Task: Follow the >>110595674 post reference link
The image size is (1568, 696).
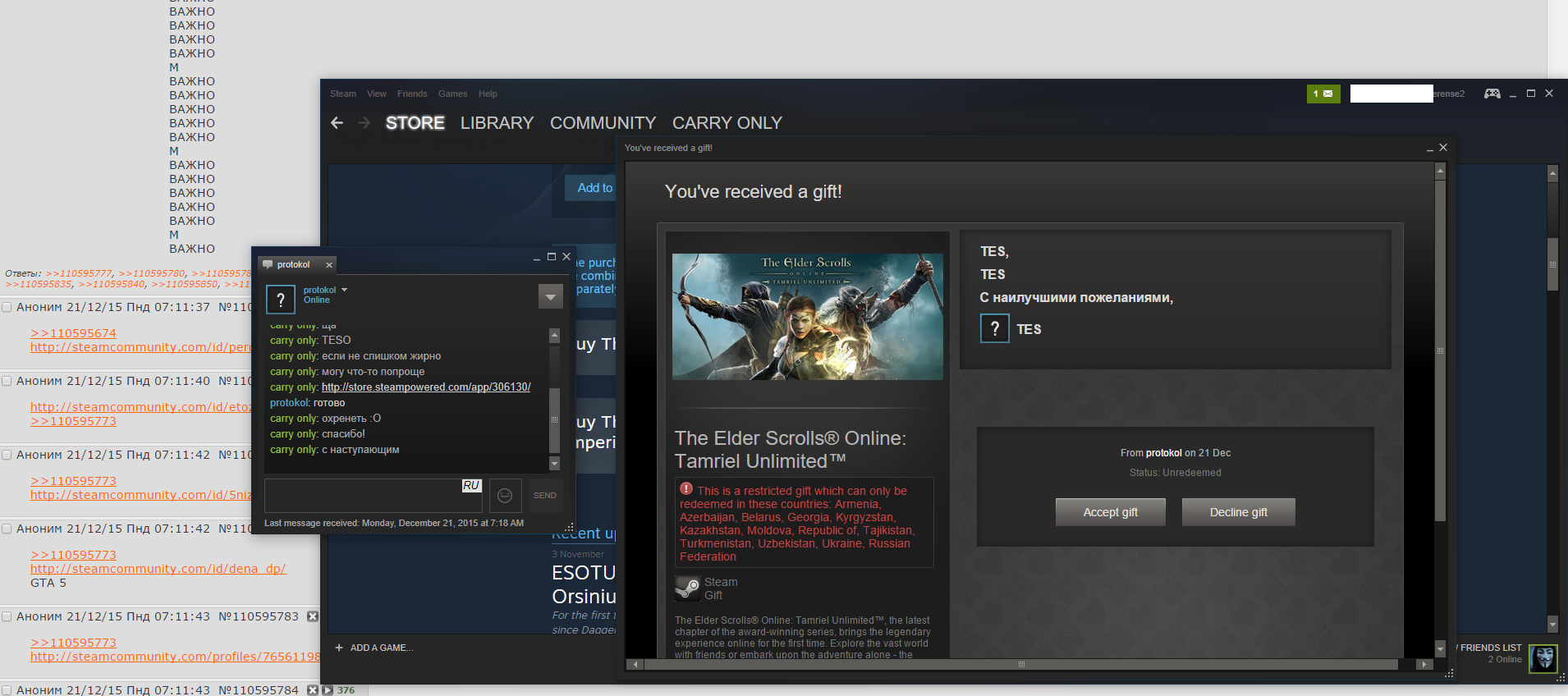Action: point(73,333)
